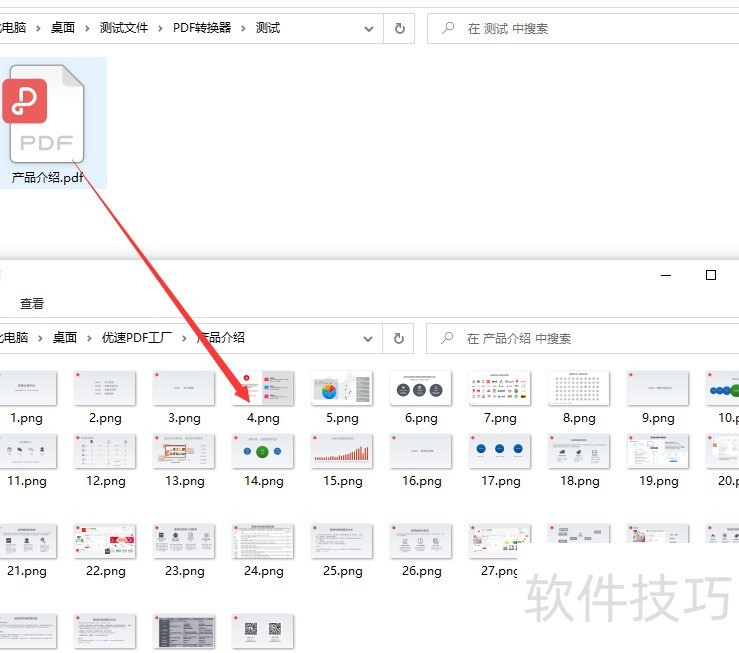Image resolution: width=739 pixels, height=653 pixels.
Task: Go to 桌面 in the 测试 window path
Action: coord(63,28)
